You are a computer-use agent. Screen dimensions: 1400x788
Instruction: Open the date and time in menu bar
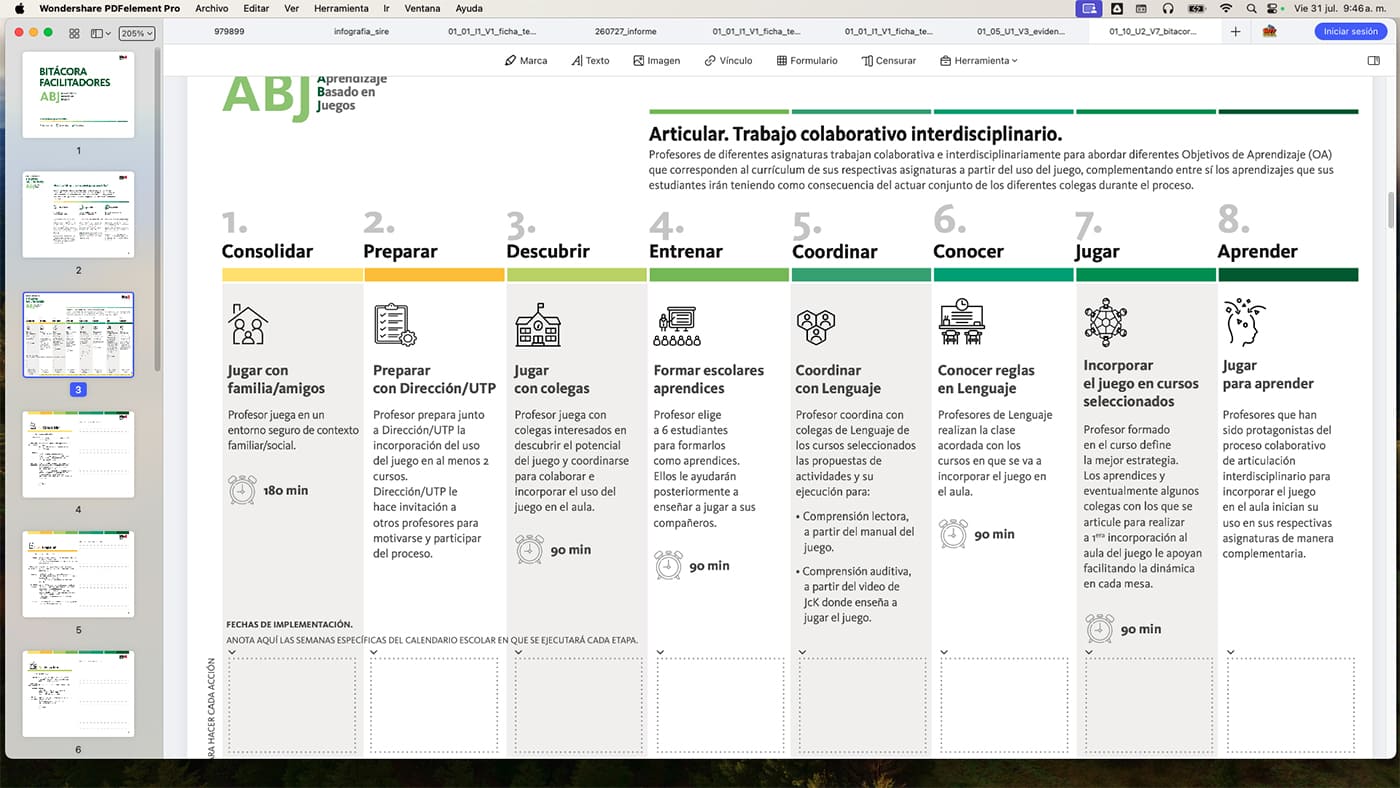click(1340, 8)
